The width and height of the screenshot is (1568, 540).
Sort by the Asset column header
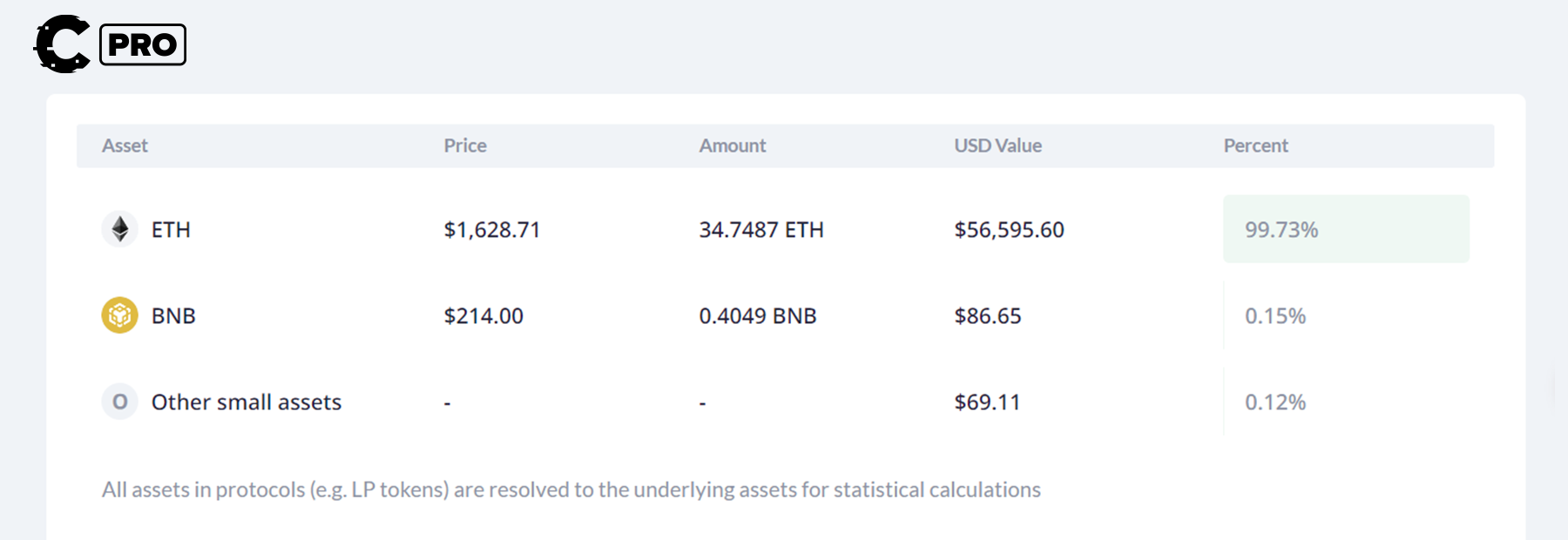click(125, 145)
